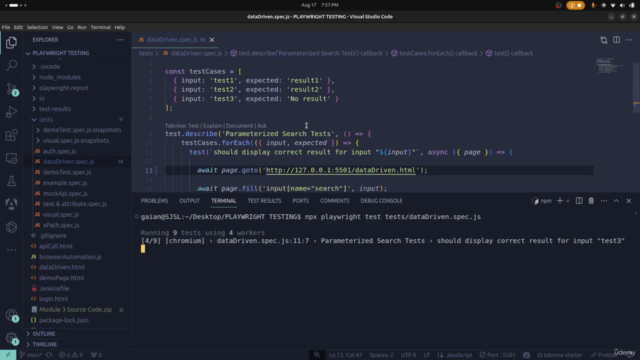
Task: Open changes compare icon in editor toolbar
Action: [604, 40]
